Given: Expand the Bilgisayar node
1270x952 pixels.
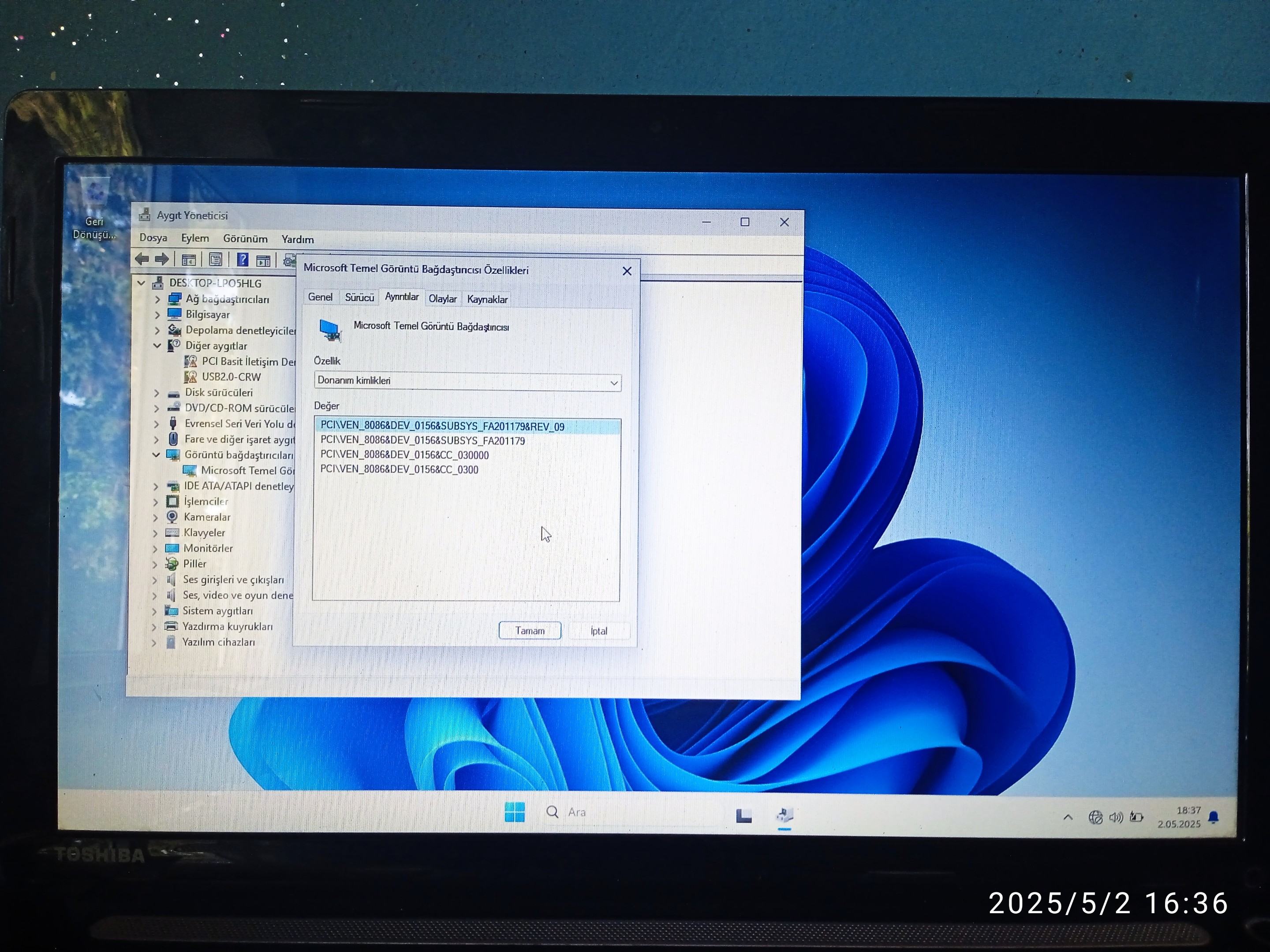Looking at the screenshot, I should click(x=157, y=314).
